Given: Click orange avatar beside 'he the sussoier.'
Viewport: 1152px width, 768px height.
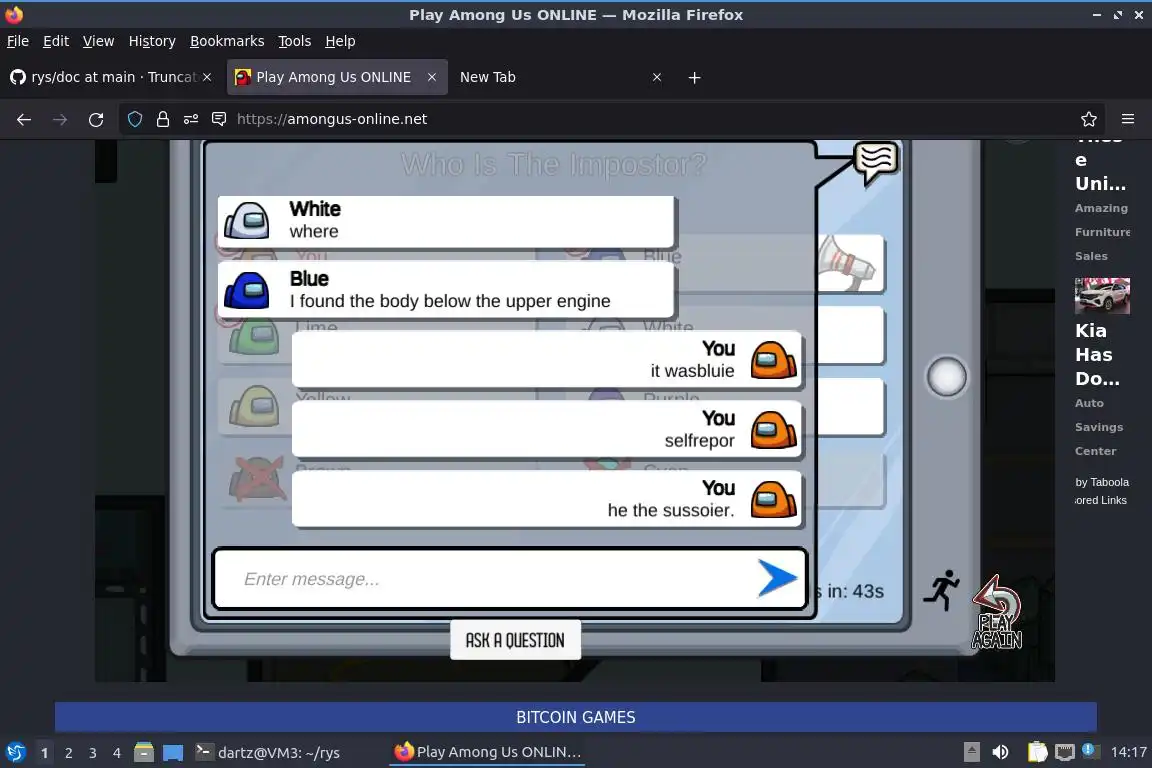Looking at the screenshot, I should click(x=774, y=500).
